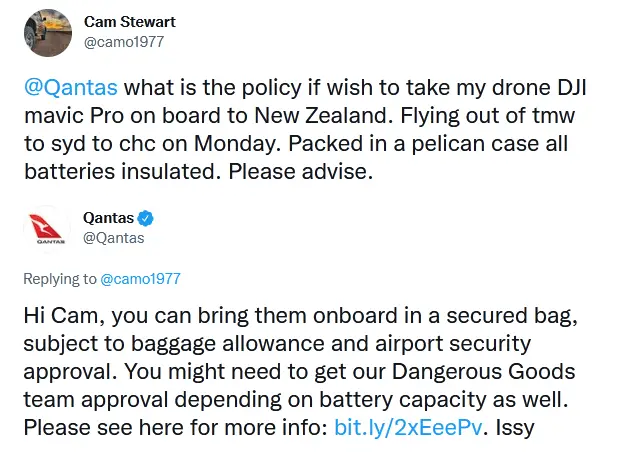Viewport: 620px width, 455px height.
Task: Click @camo1977 in the Replying to line
Action: 141,279
